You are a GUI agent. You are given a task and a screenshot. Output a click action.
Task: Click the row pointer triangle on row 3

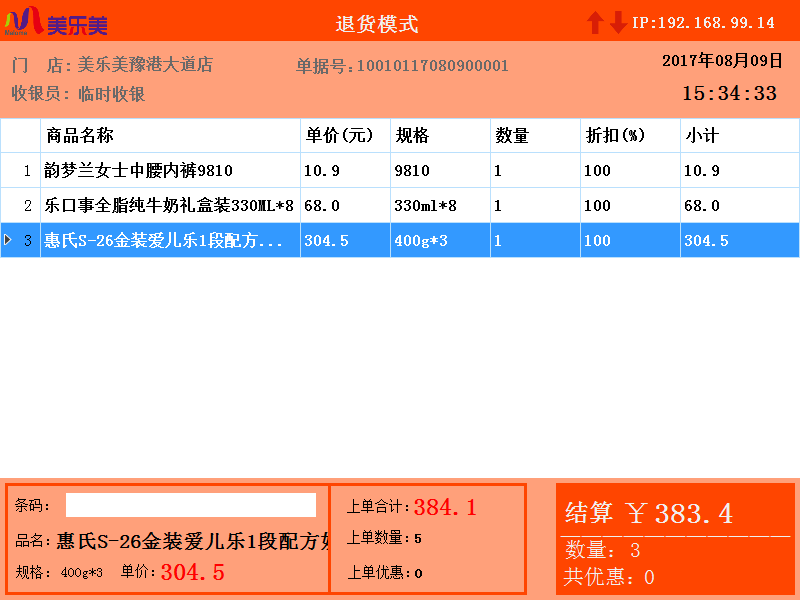[8, 240]
